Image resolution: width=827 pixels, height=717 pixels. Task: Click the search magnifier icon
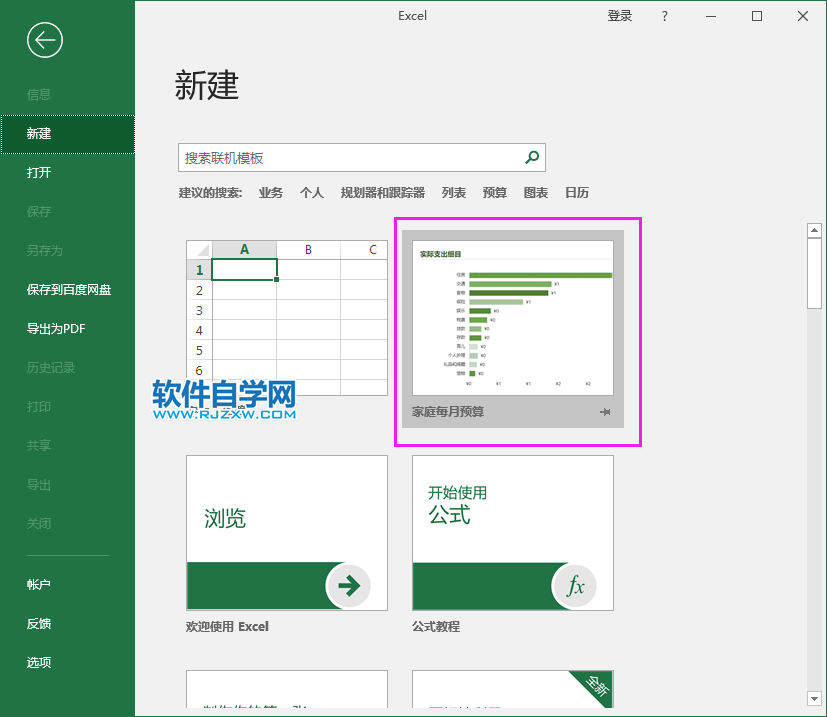pyautogui.click(x=533, y=157)
